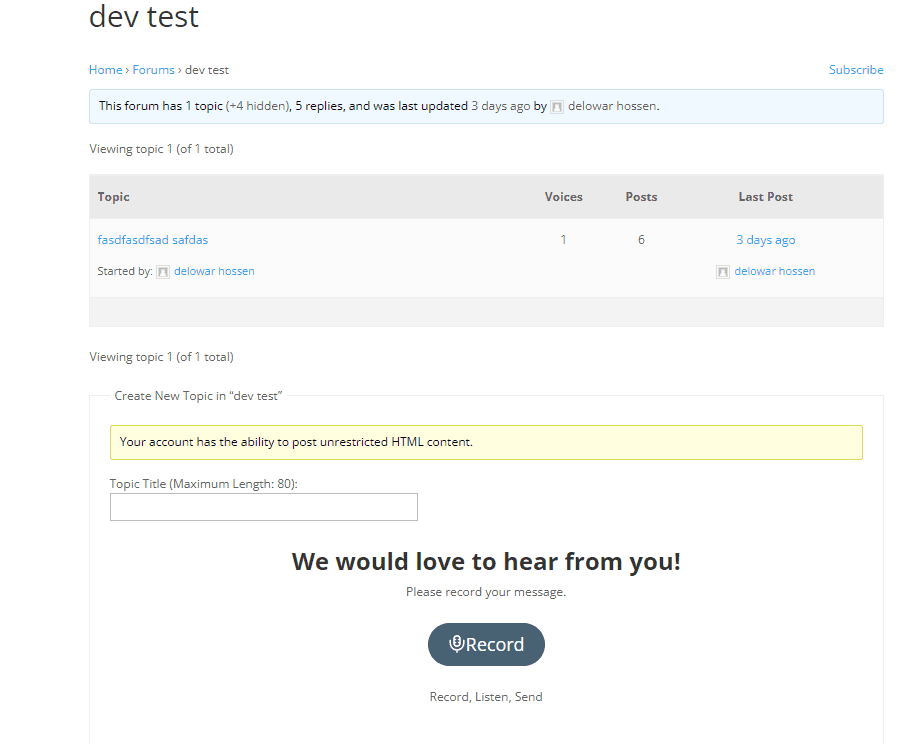Screen dimensions: 910x744
Task: Focus the Topic Title input field
Action: 263,507
